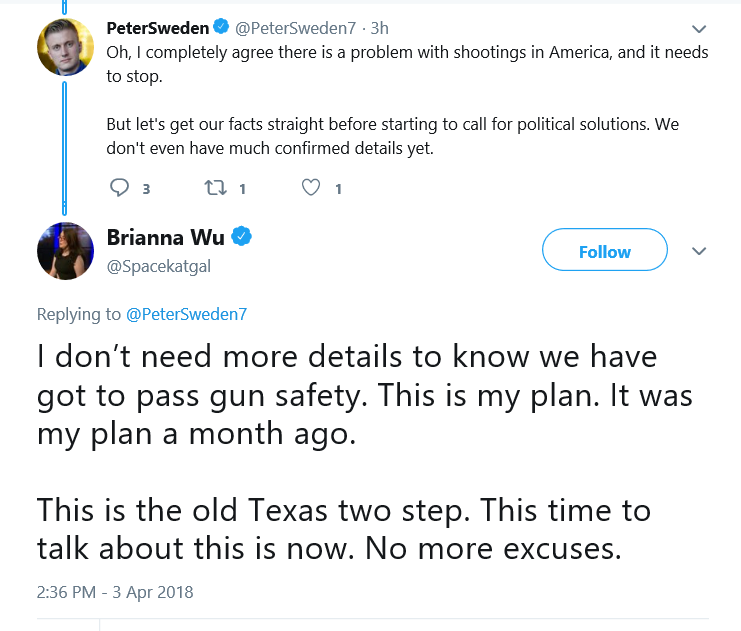Follow Brianna Wu
This screenshot has height=631, width=741.
point(604,250)
